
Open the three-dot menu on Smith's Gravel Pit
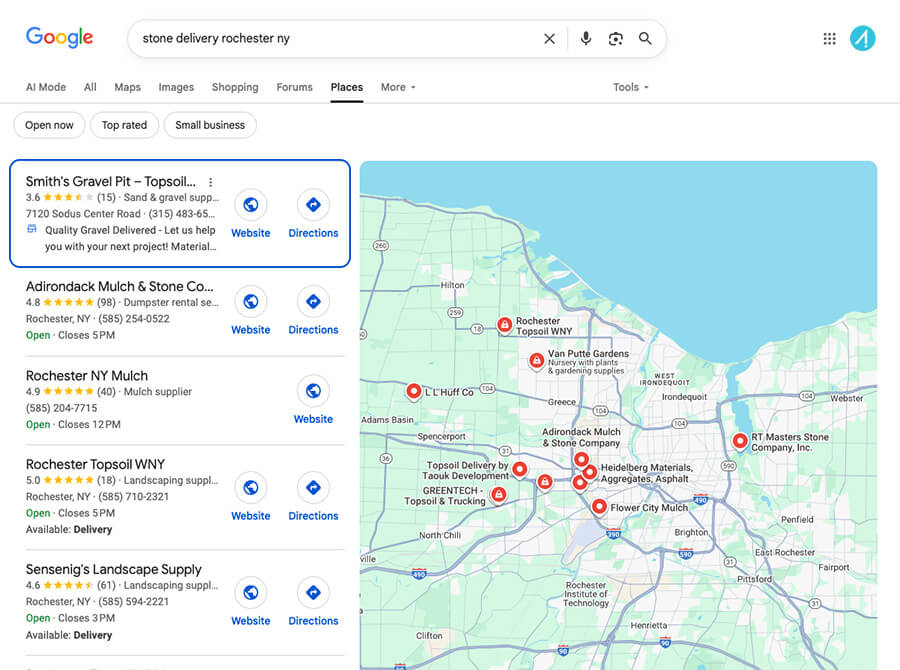(x=210, y=181)
